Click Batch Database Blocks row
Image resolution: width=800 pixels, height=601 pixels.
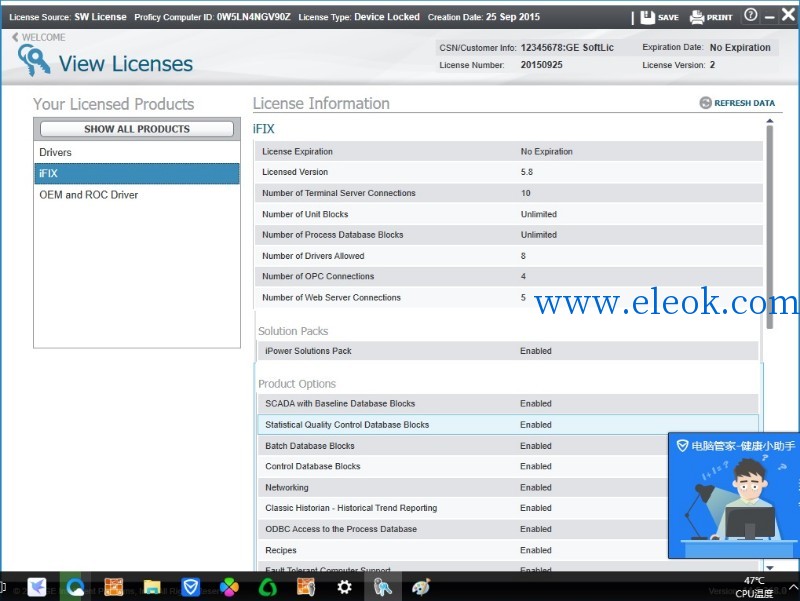(x=463, y=446)
